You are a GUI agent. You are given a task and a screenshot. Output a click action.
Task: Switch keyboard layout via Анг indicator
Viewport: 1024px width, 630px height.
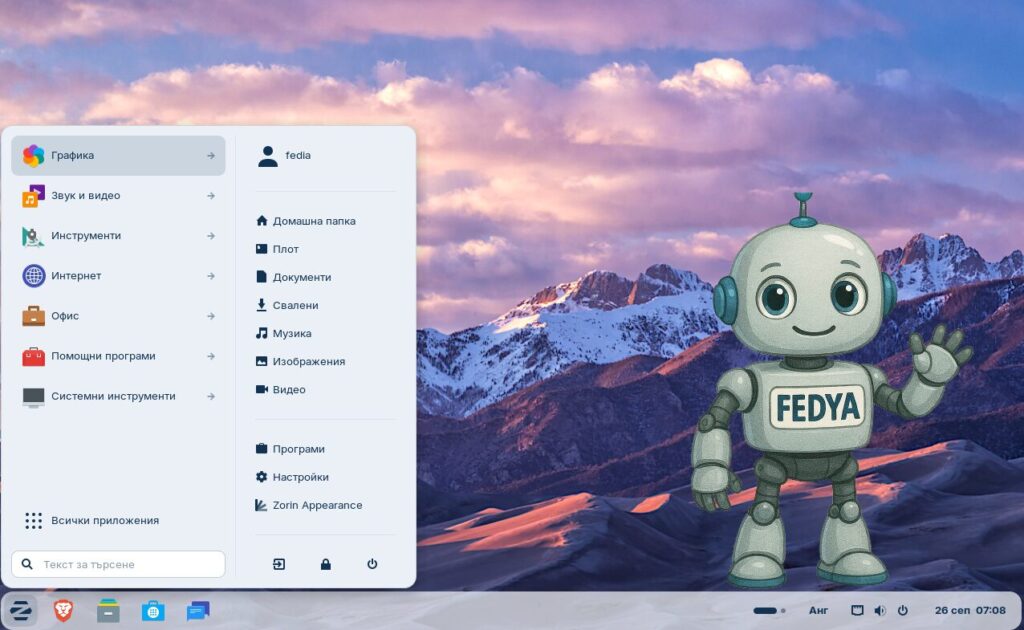(x=818, y=610)
